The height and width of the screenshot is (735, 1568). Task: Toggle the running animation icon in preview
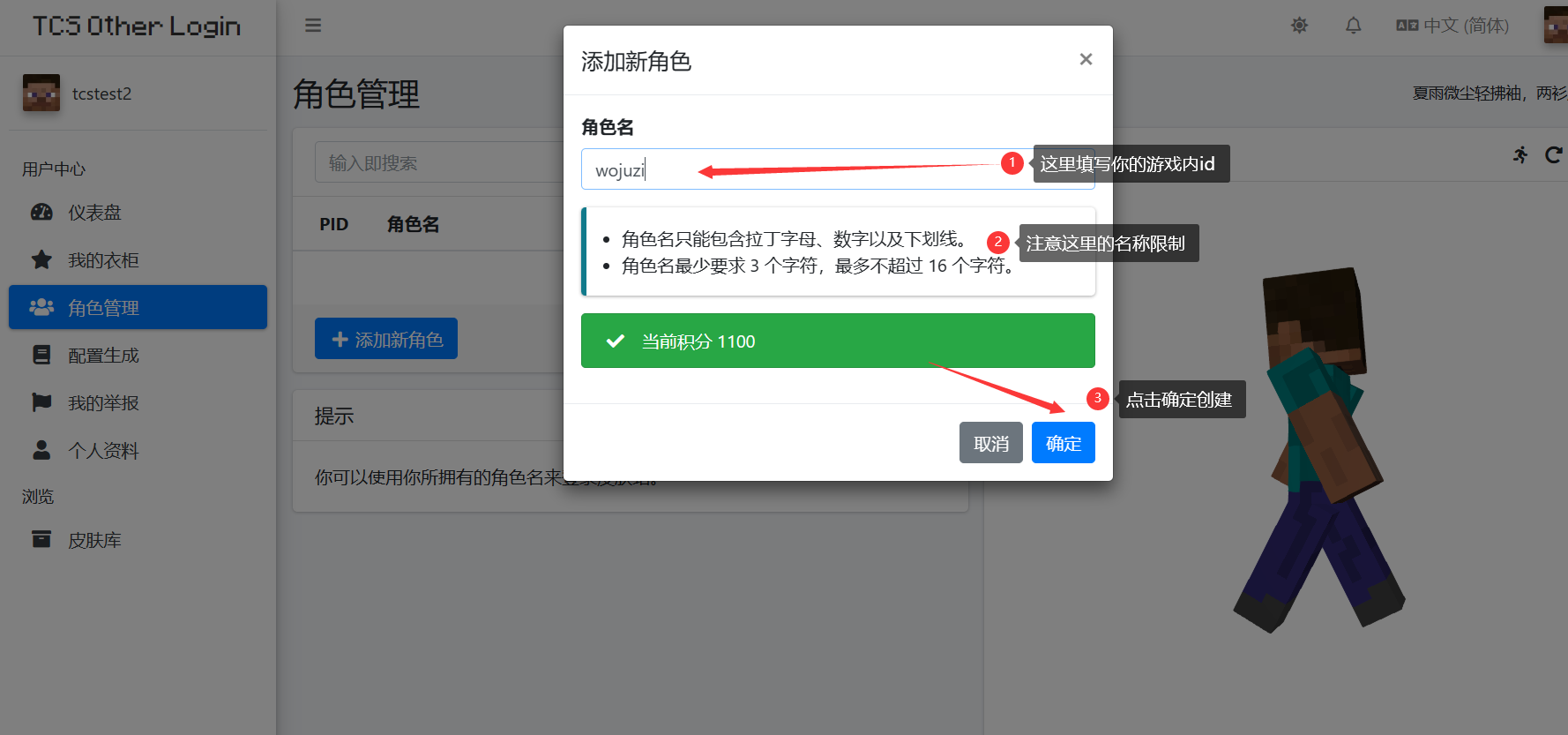(1520, 155)
